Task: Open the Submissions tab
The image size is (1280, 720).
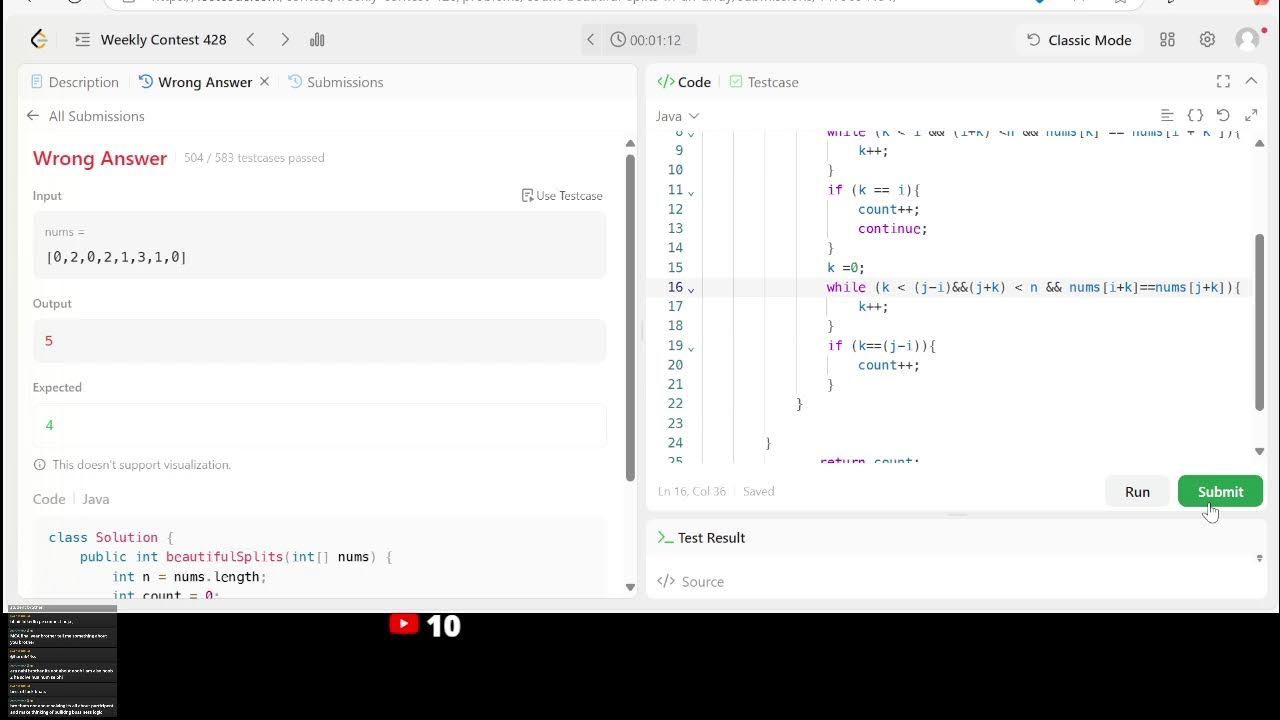Action: (x=336, y=82)
